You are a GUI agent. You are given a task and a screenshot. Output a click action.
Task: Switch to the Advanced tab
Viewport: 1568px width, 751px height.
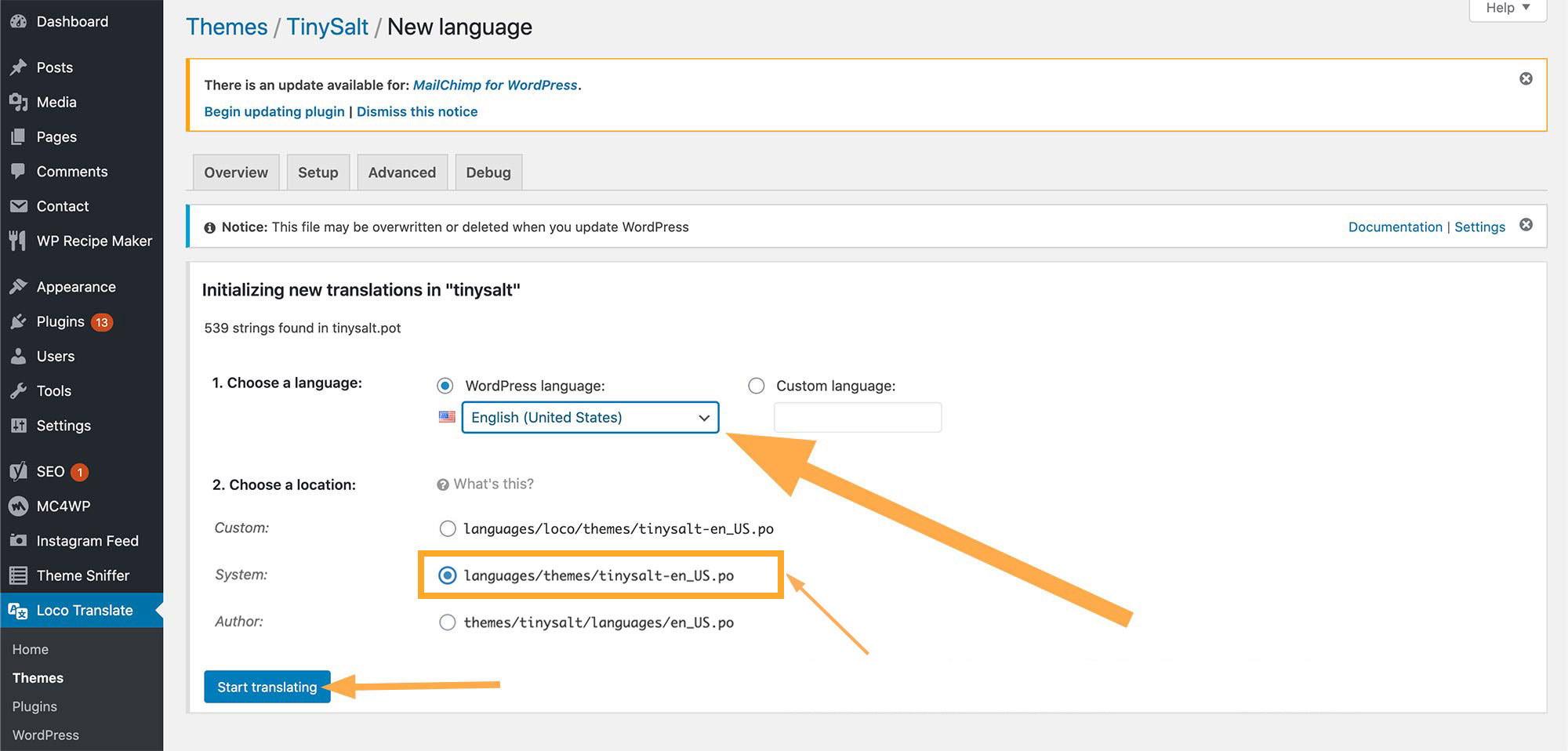coord(402,172)
